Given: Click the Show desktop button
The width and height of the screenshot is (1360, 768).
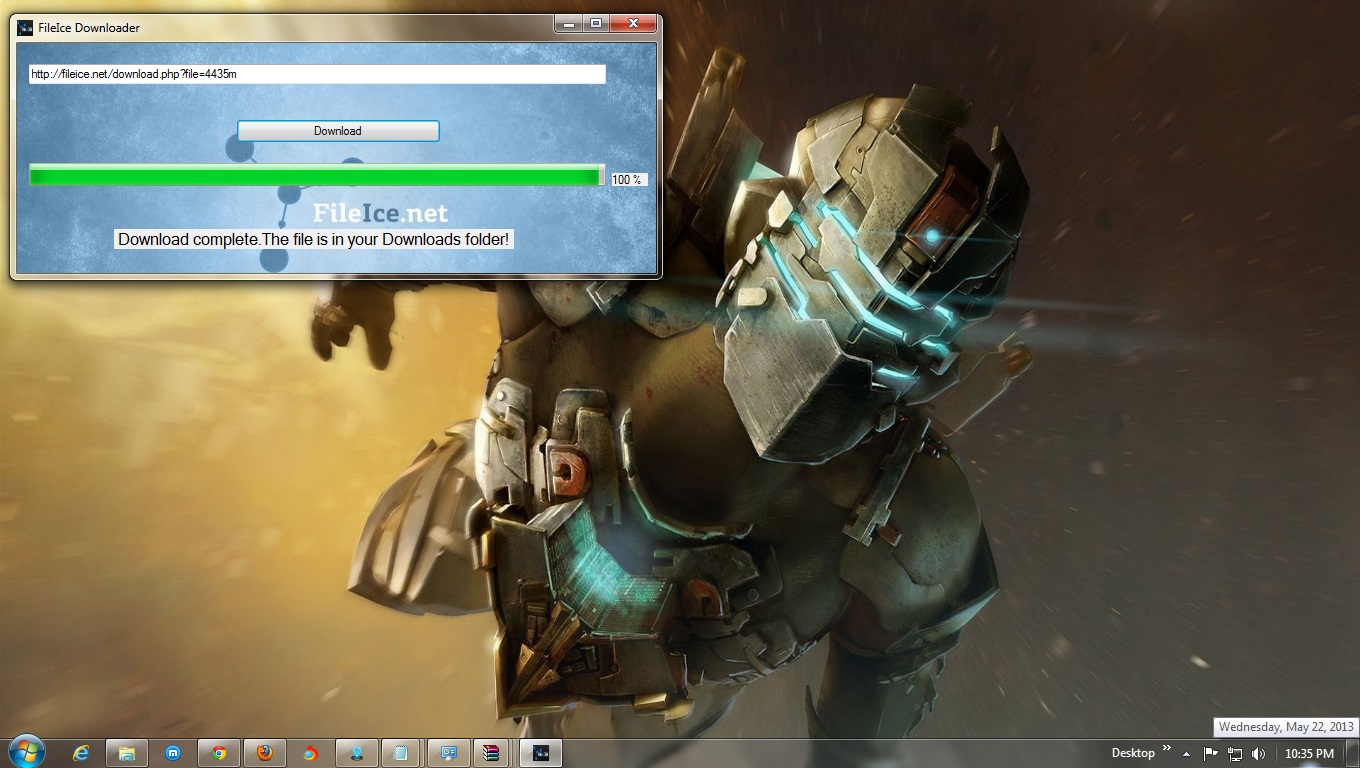Looking at the screenshot, I should 1352,754.
